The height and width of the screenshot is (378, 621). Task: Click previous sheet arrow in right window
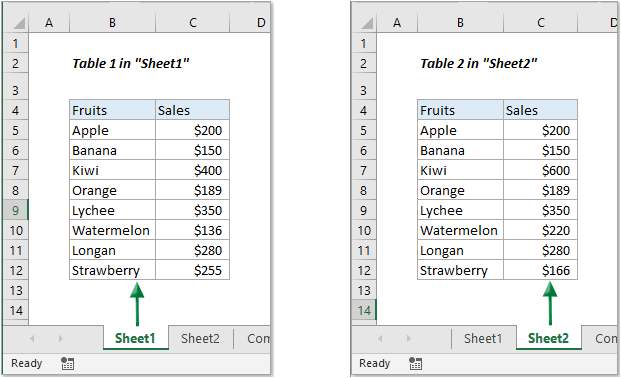pos(380,338)
